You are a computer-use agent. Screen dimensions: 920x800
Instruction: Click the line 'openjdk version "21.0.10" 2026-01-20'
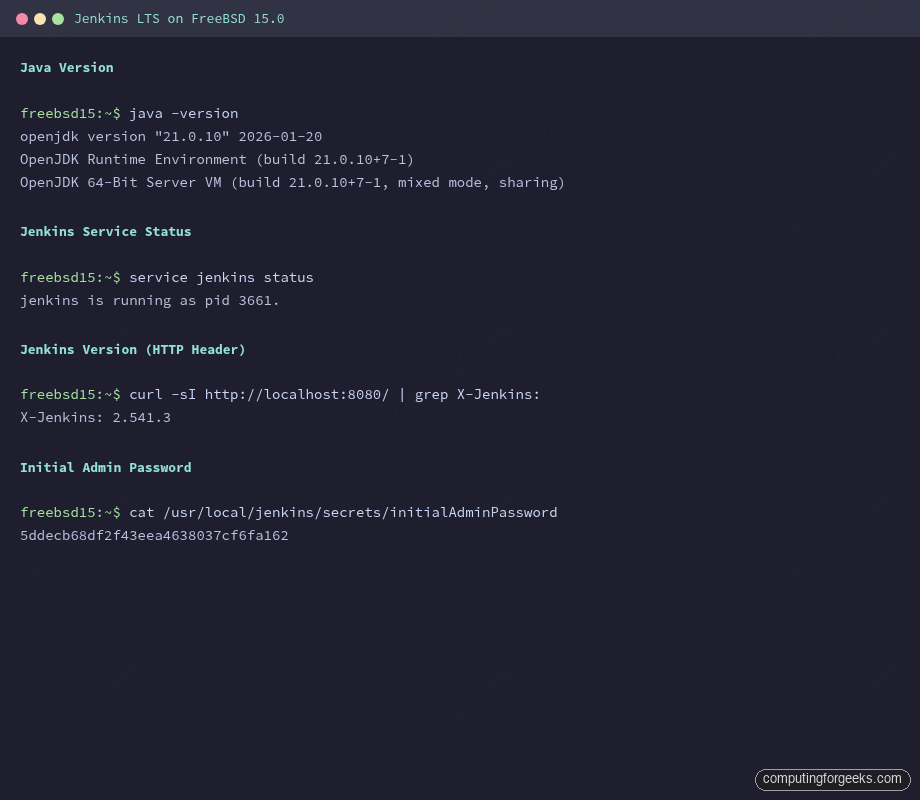pyautogui.click(x=171, y=136)
